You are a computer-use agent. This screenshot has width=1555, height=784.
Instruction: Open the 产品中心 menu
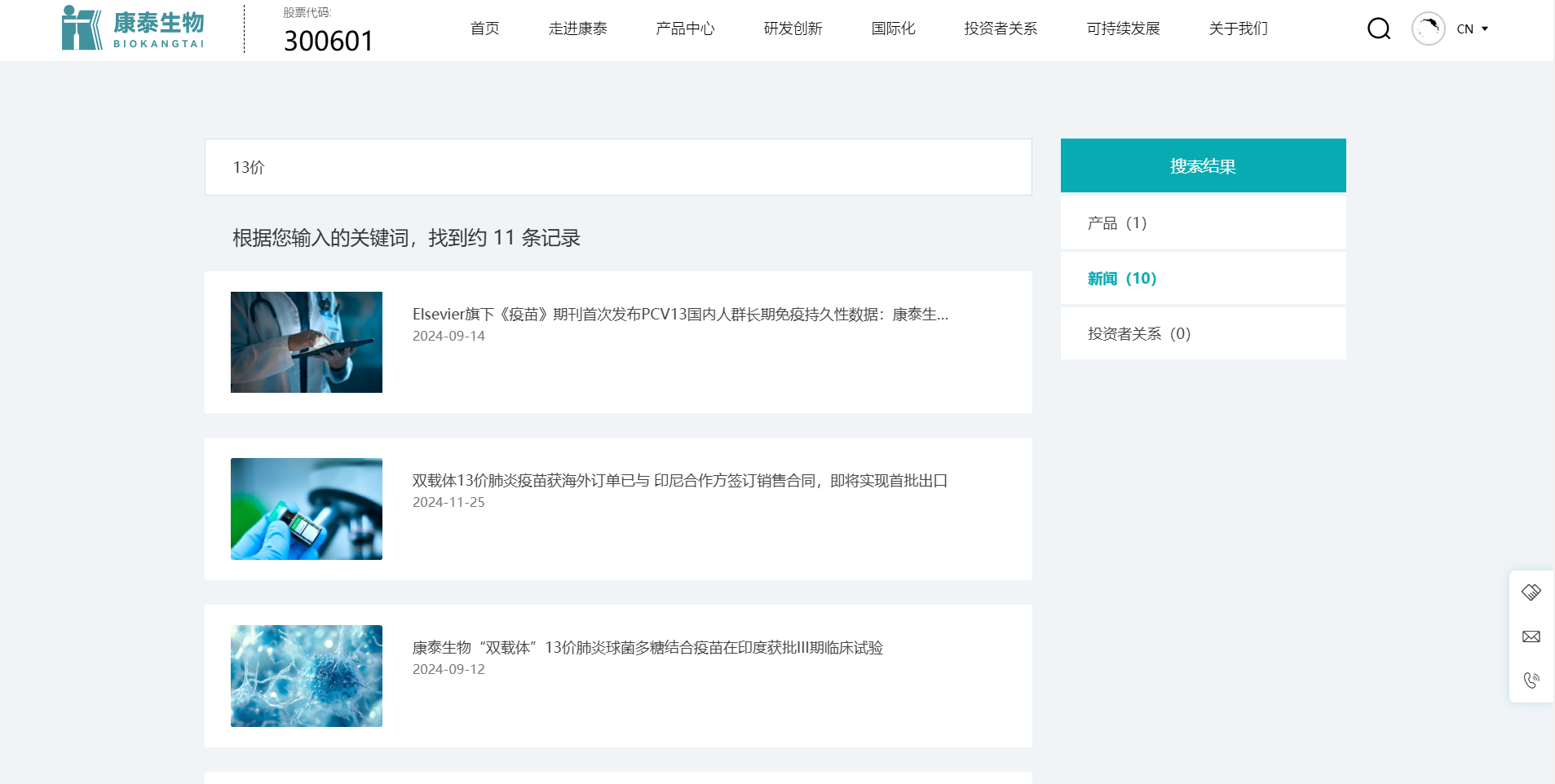[684, 29]
